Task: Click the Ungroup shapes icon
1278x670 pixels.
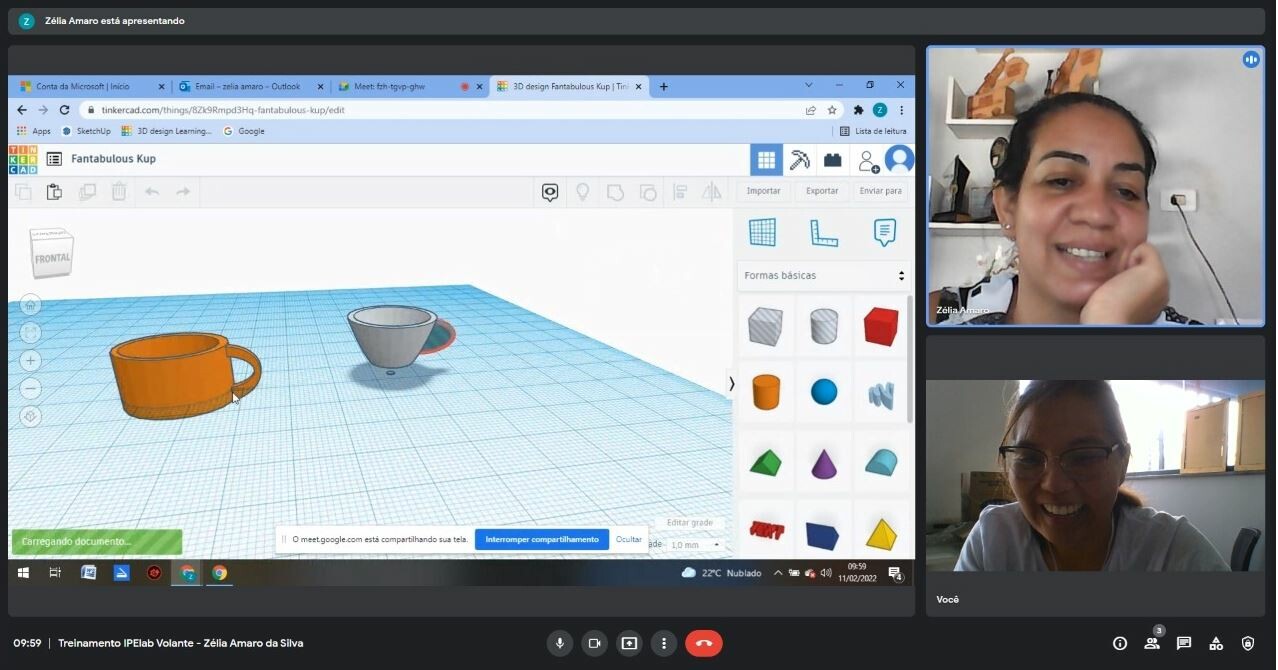Action: [648, 192]
